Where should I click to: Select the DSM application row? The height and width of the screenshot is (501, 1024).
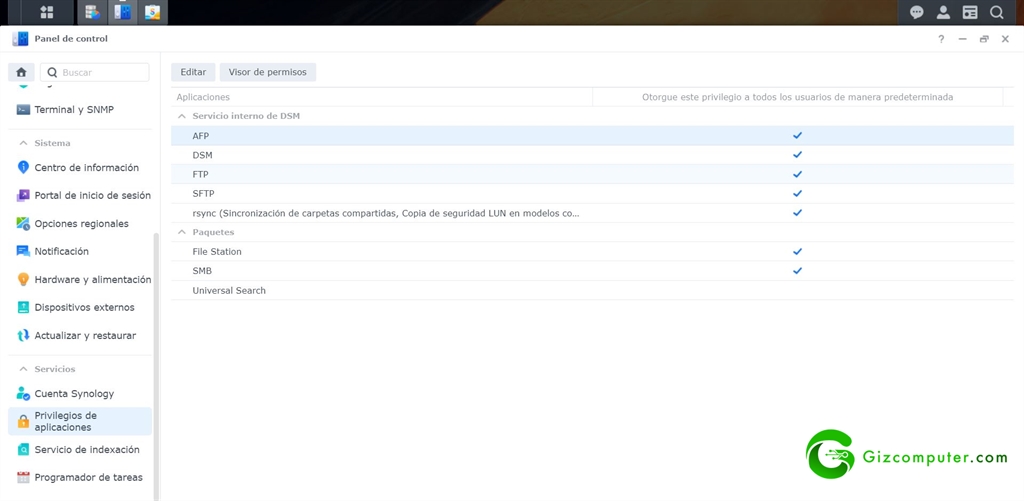coord(592,155)
